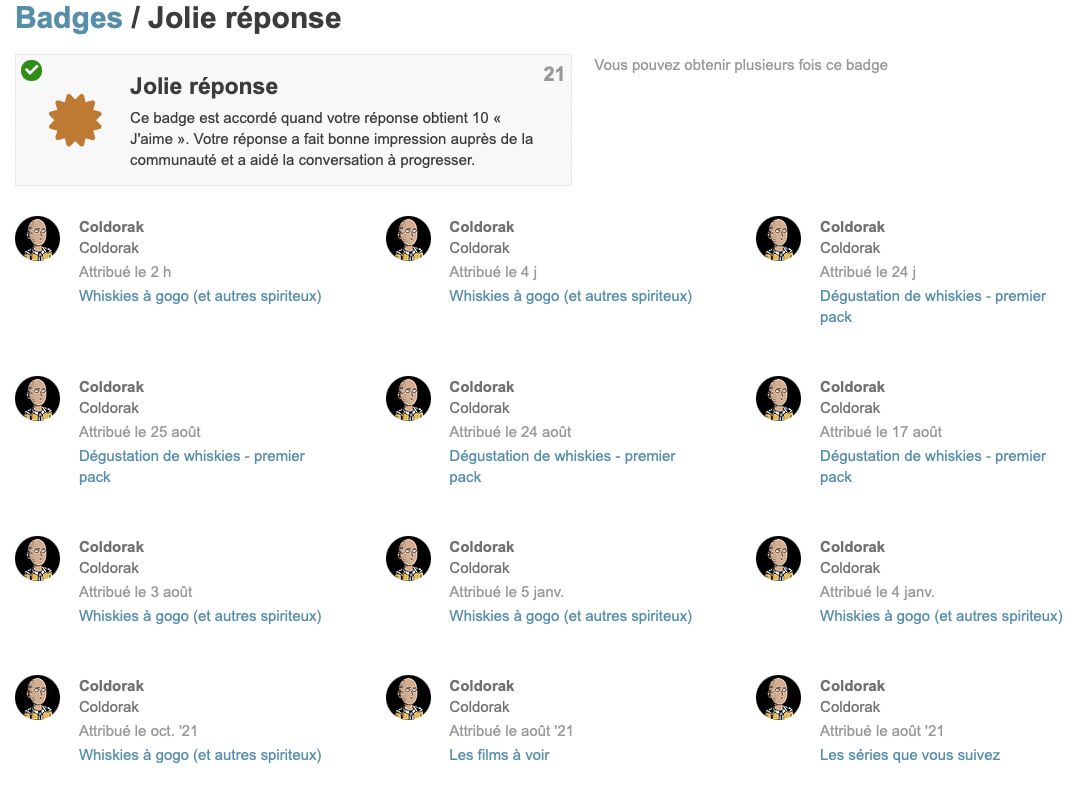Image resolution: width=1091 pixels, height=798 pixels.
Task: Go back to the Badges page link
Action: [x=69, y=18]
